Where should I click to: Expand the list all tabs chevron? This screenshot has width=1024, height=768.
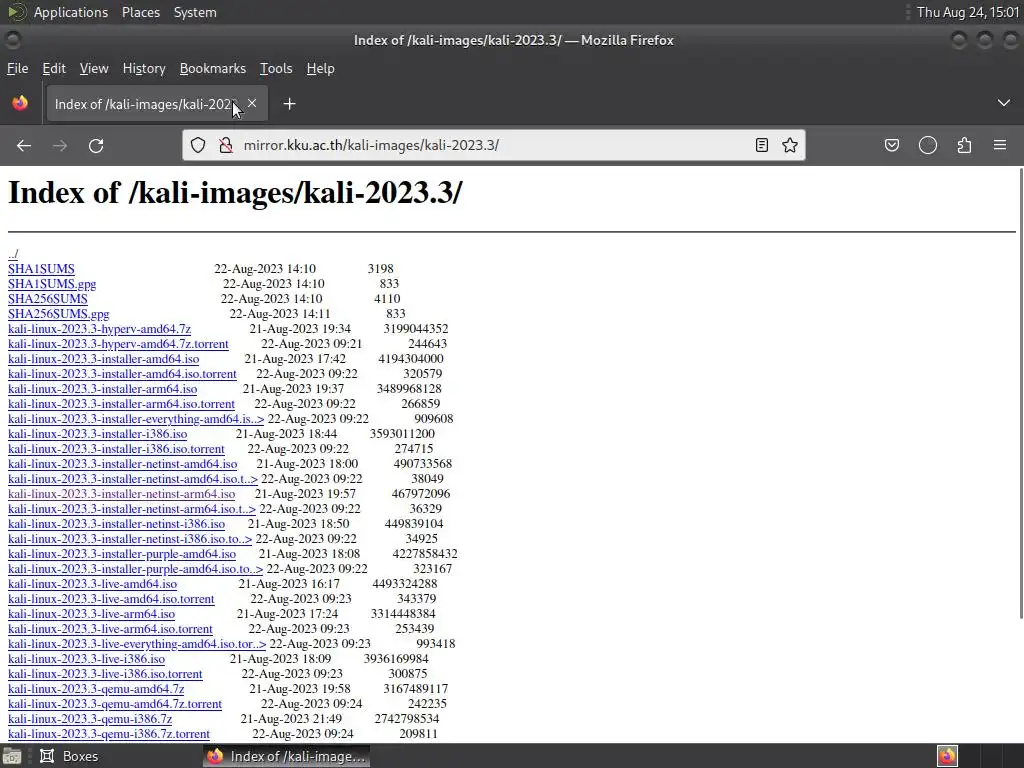point(1004,103)
